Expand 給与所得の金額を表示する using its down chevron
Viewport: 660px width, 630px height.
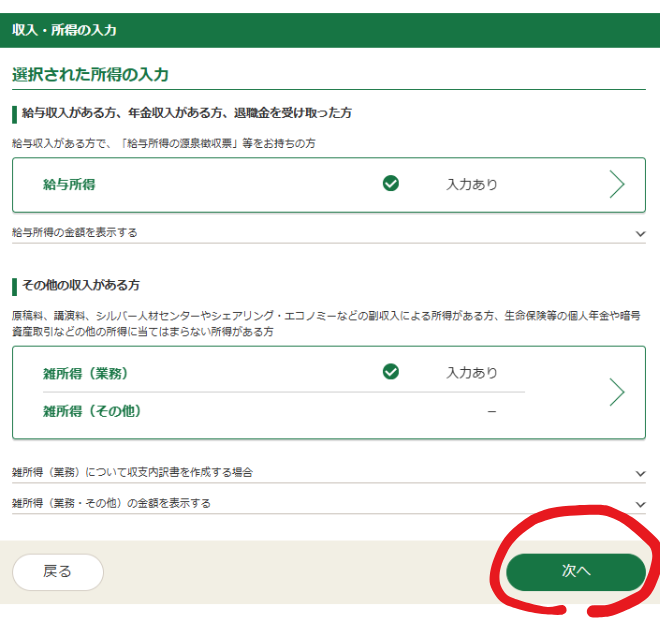click(x=640, y=233)
